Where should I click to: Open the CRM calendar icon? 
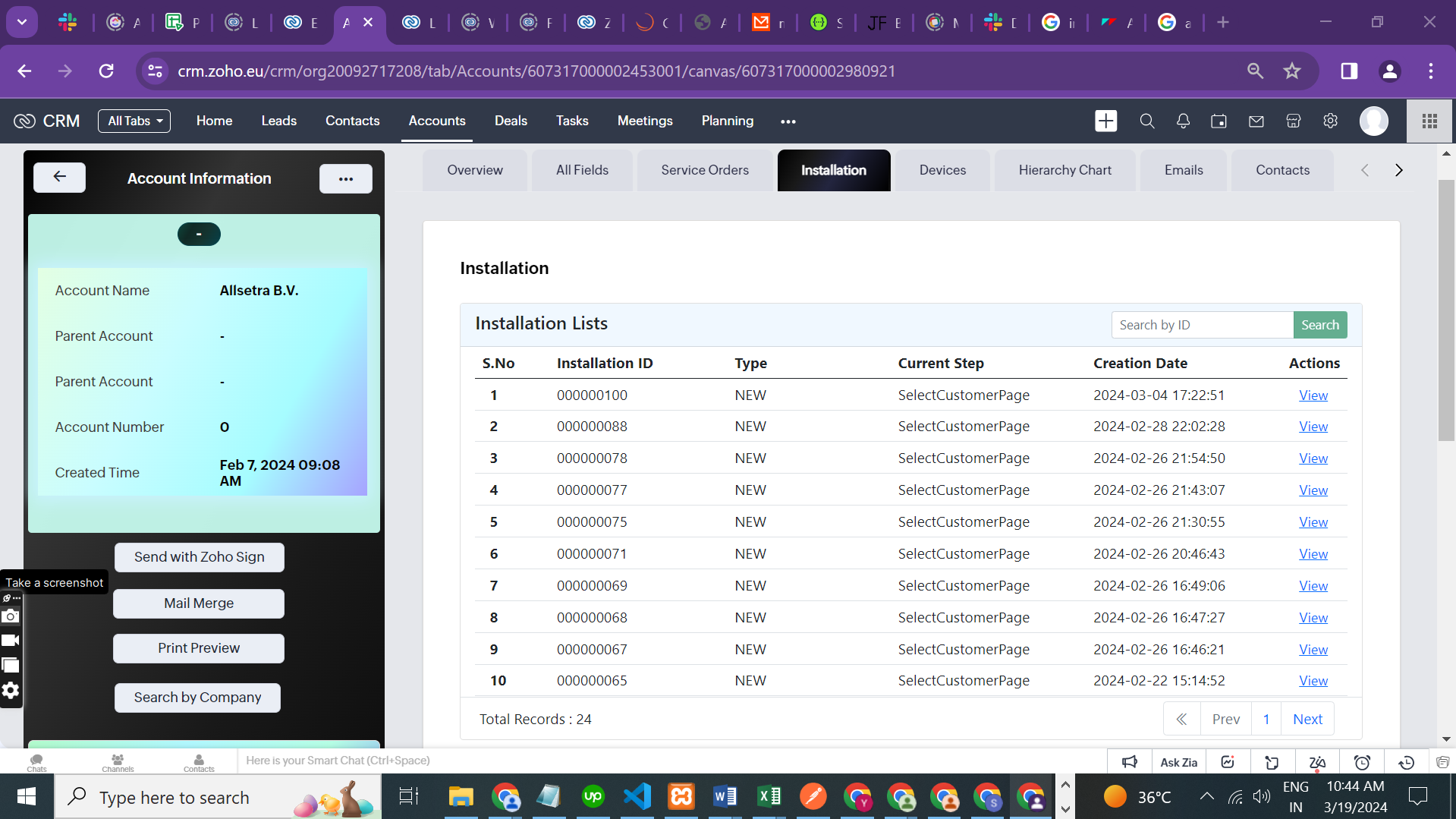pyautogui.click(x=1219, y=121)
